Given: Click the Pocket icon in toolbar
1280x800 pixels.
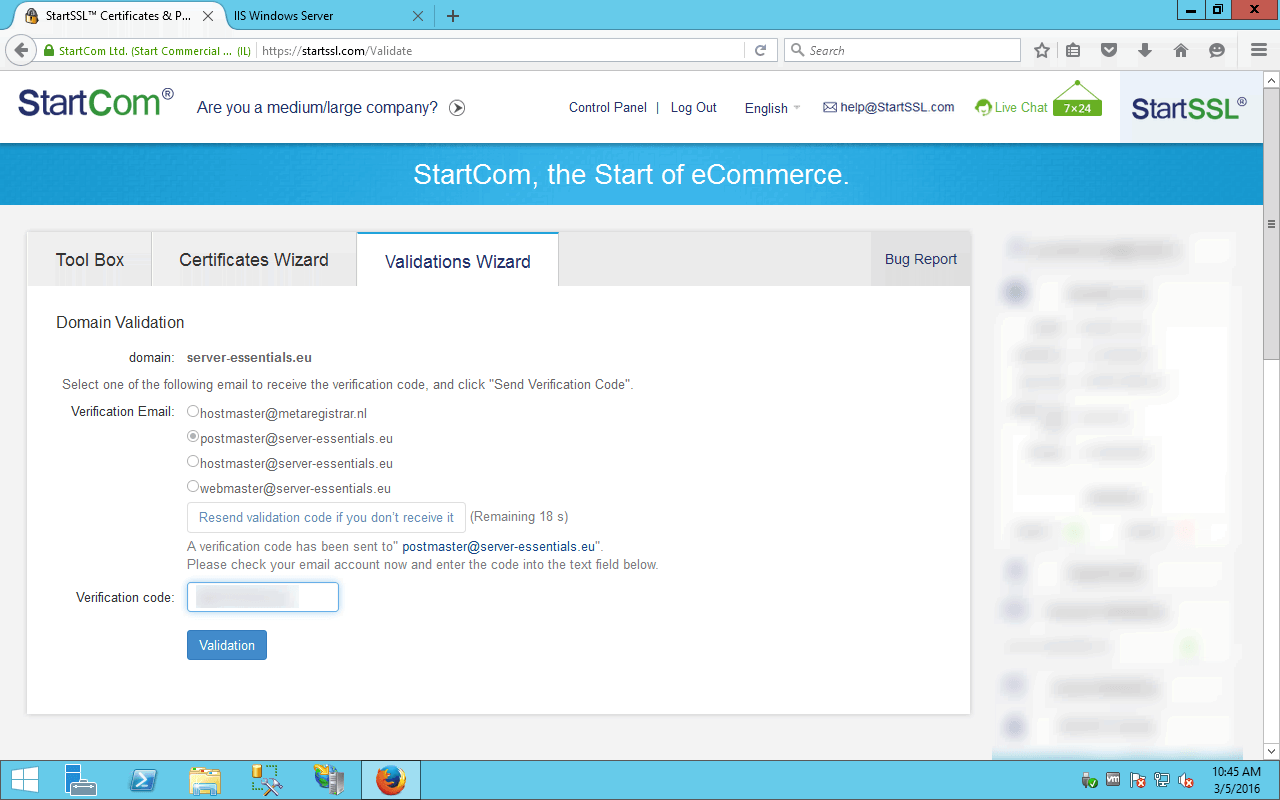Looking at the screenshot, I should click(1109, 50).
